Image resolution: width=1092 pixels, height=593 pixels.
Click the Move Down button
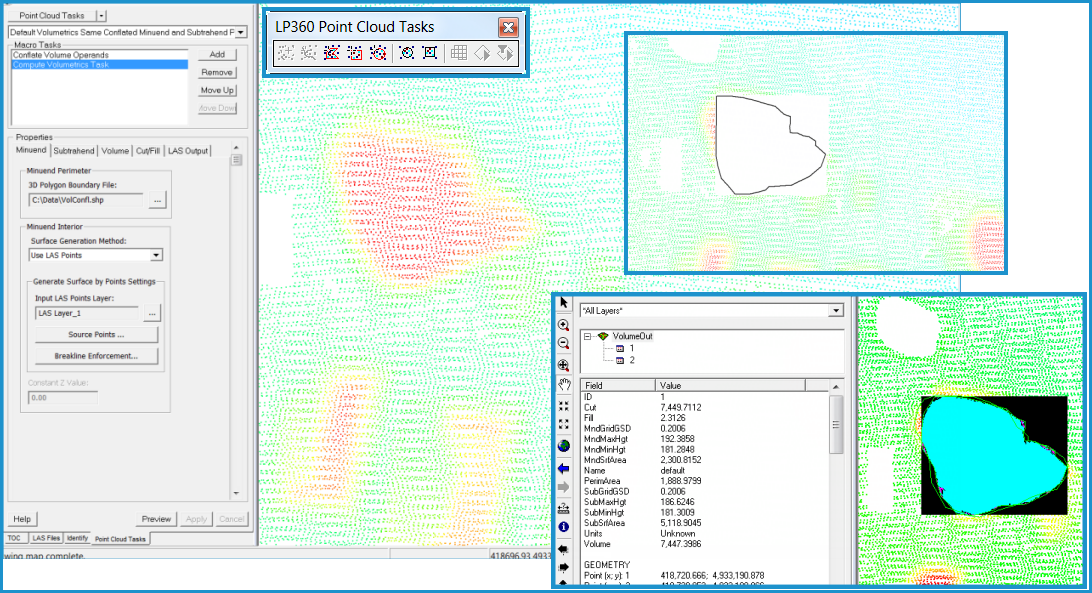coord(217,108)
